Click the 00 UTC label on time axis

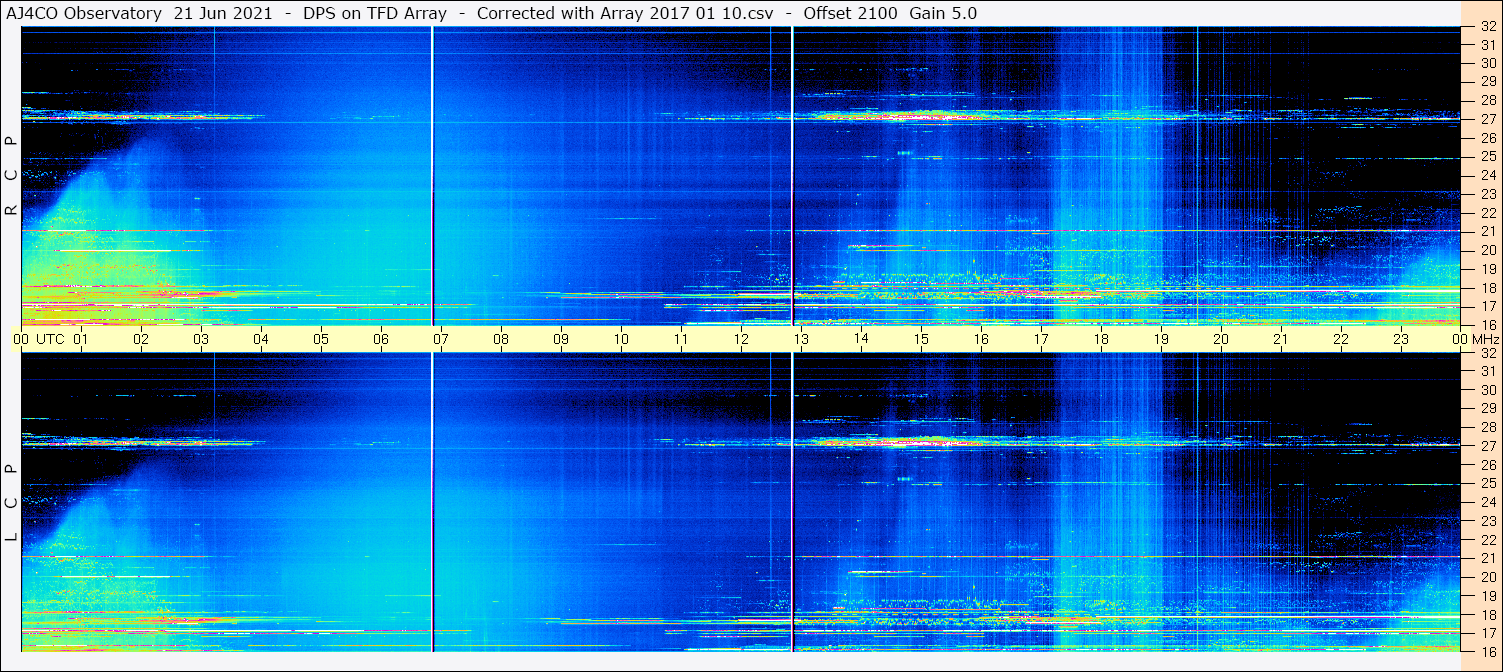coord(39,339)
